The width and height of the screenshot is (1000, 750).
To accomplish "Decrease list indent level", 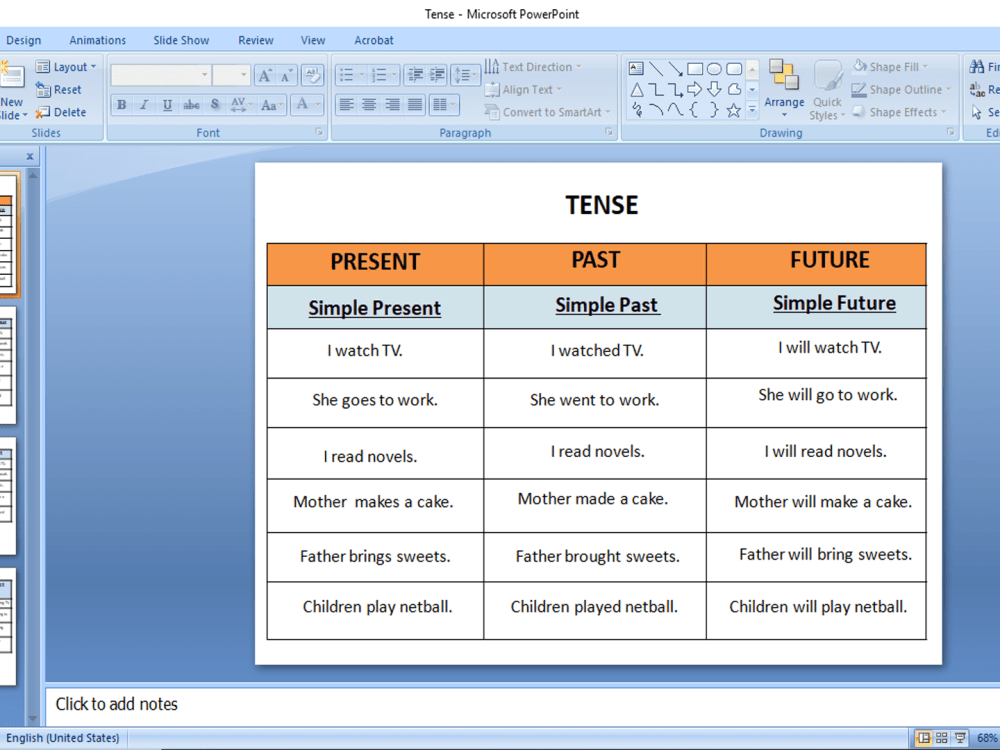I will pyautogui.click(x=415, y=76).
